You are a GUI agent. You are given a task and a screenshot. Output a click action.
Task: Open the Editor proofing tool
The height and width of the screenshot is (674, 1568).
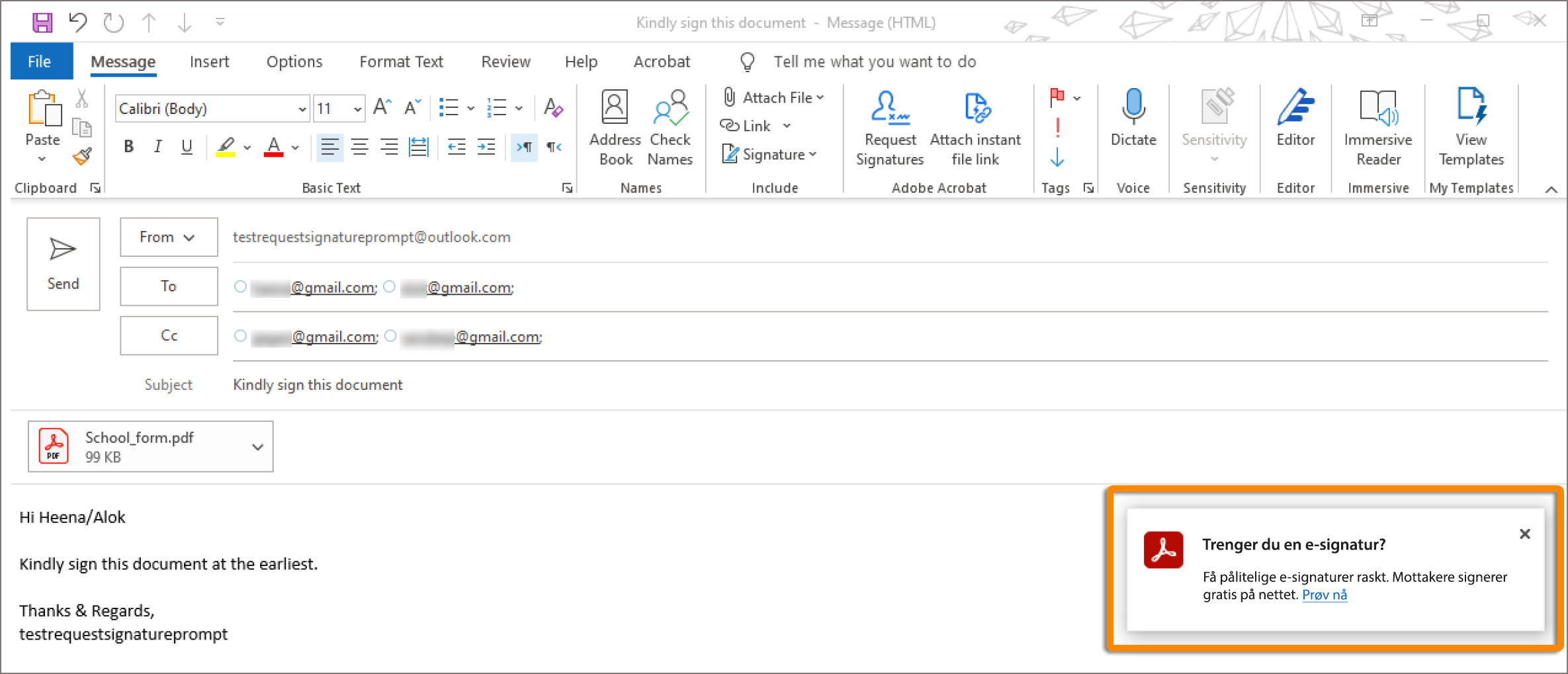tap(1295, 119)
